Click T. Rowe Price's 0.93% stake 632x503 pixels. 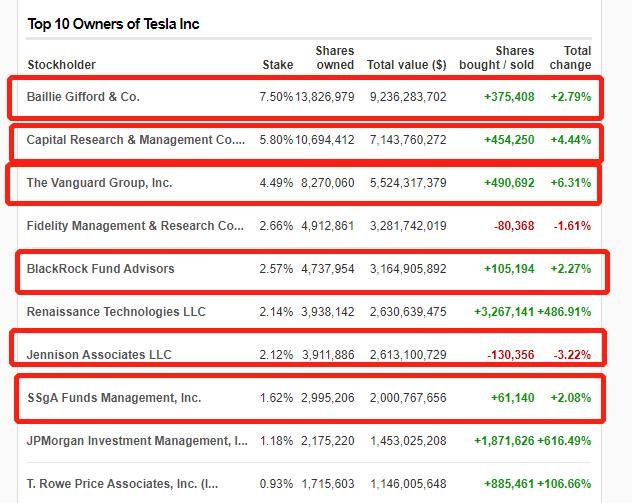tap(276, 484)
